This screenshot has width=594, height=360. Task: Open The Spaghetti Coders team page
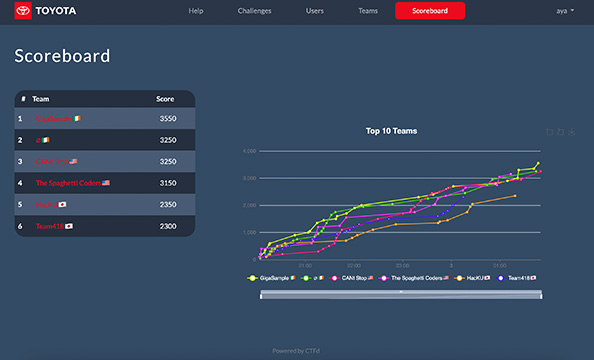[x=68, y=183]
